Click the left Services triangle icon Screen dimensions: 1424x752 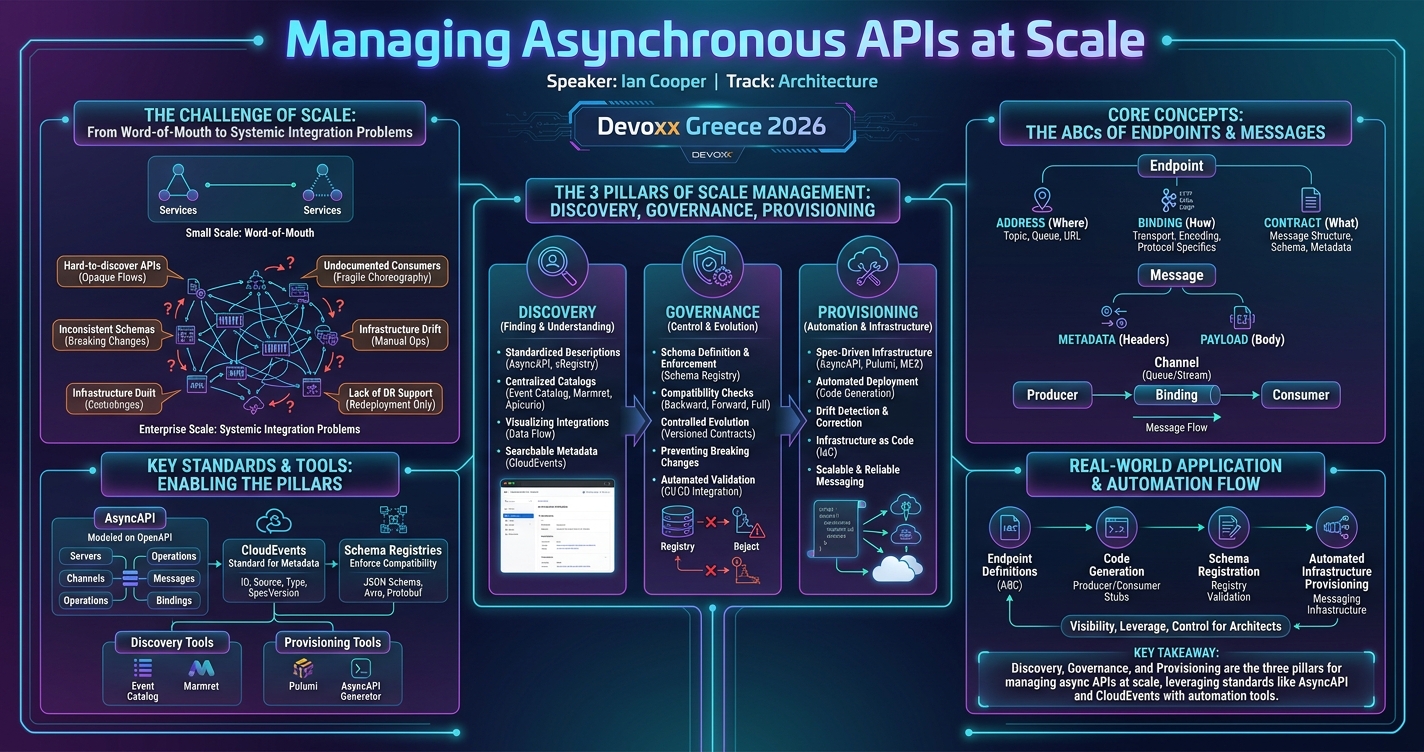[178, 184]
